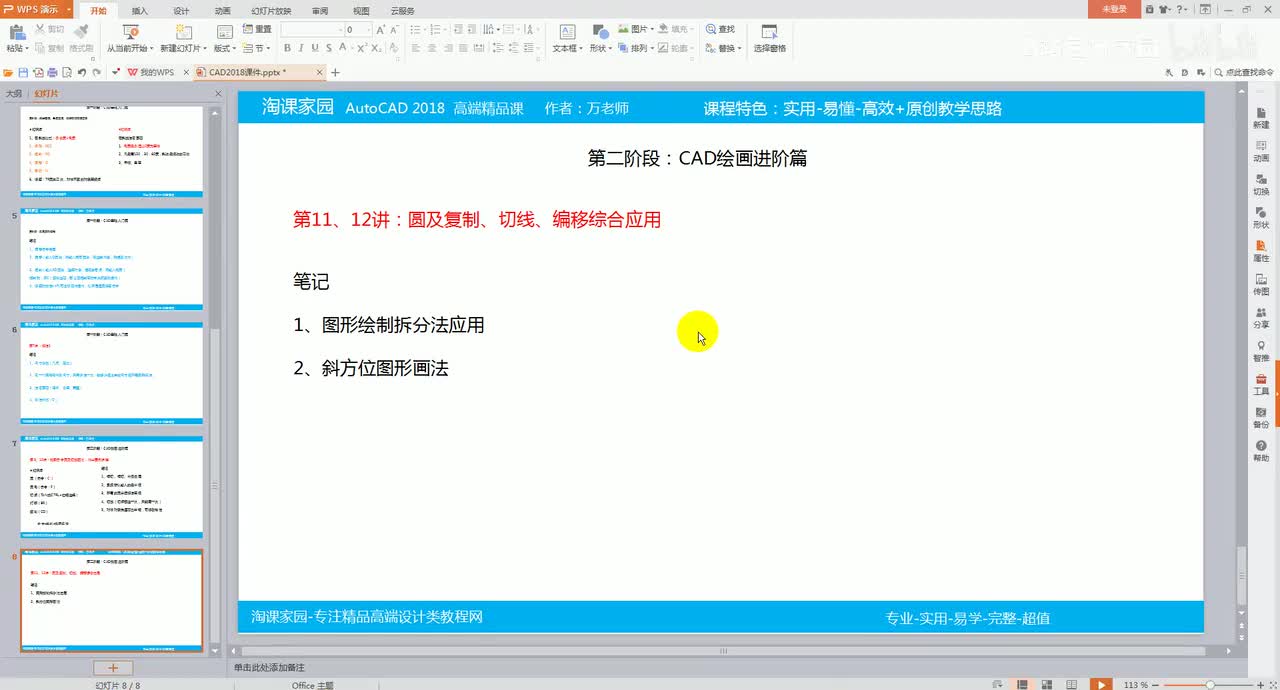Toggle Strikethrough formatting
1280x690 pixels.
tap(329, 48)
